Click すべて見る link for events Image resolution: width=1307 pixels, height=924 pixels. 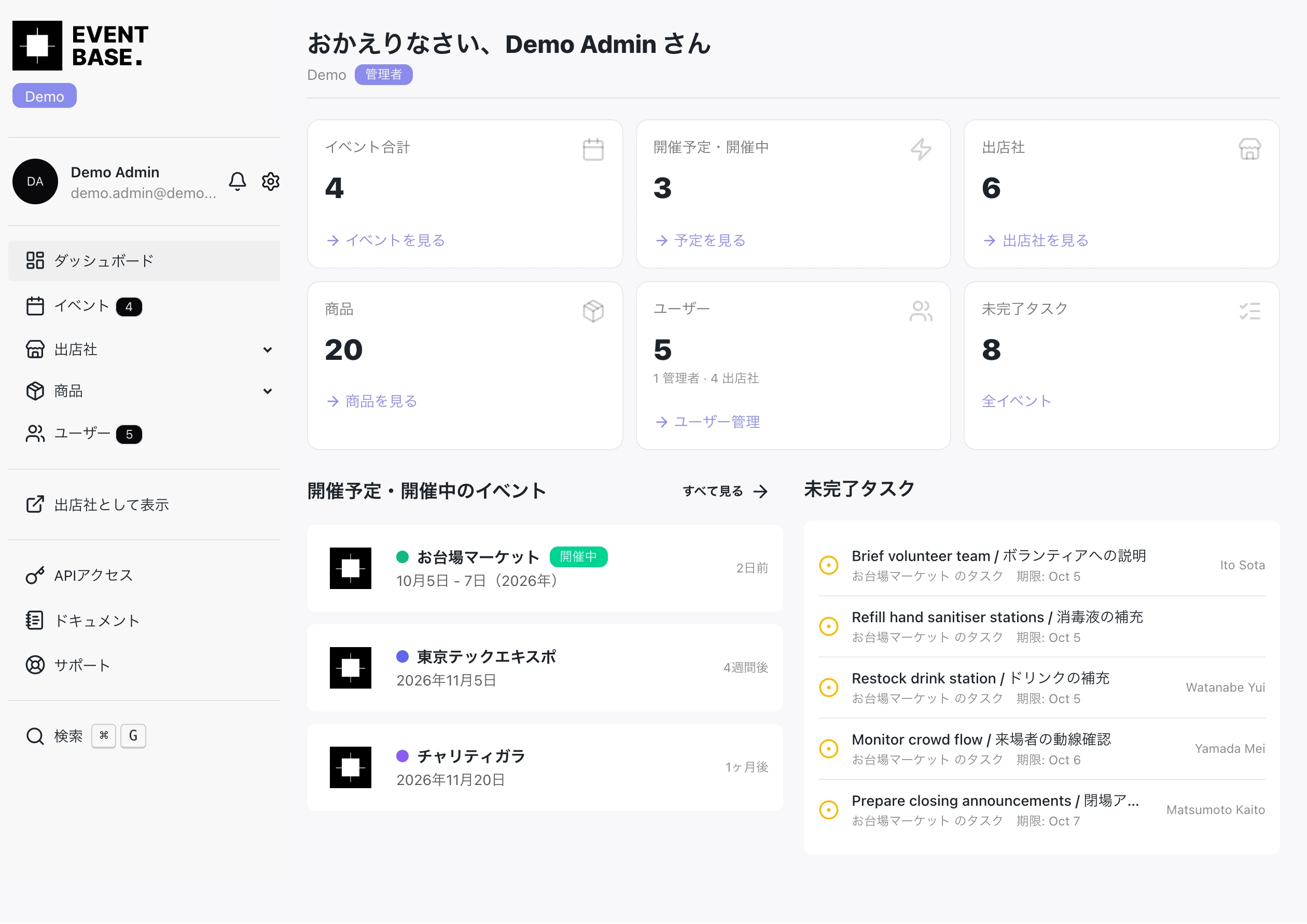coord(726,492)
